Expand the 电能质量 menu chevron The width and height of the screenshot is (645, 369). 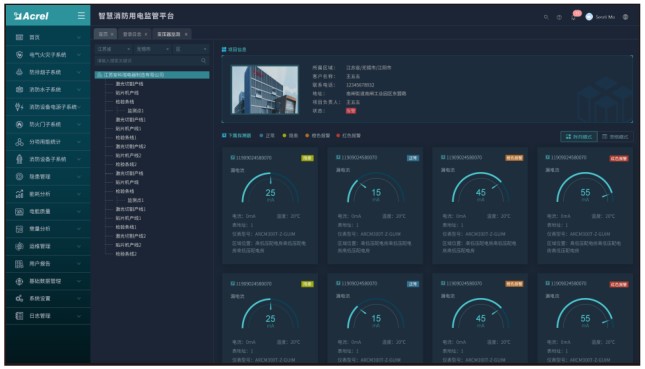coord(79,211)
